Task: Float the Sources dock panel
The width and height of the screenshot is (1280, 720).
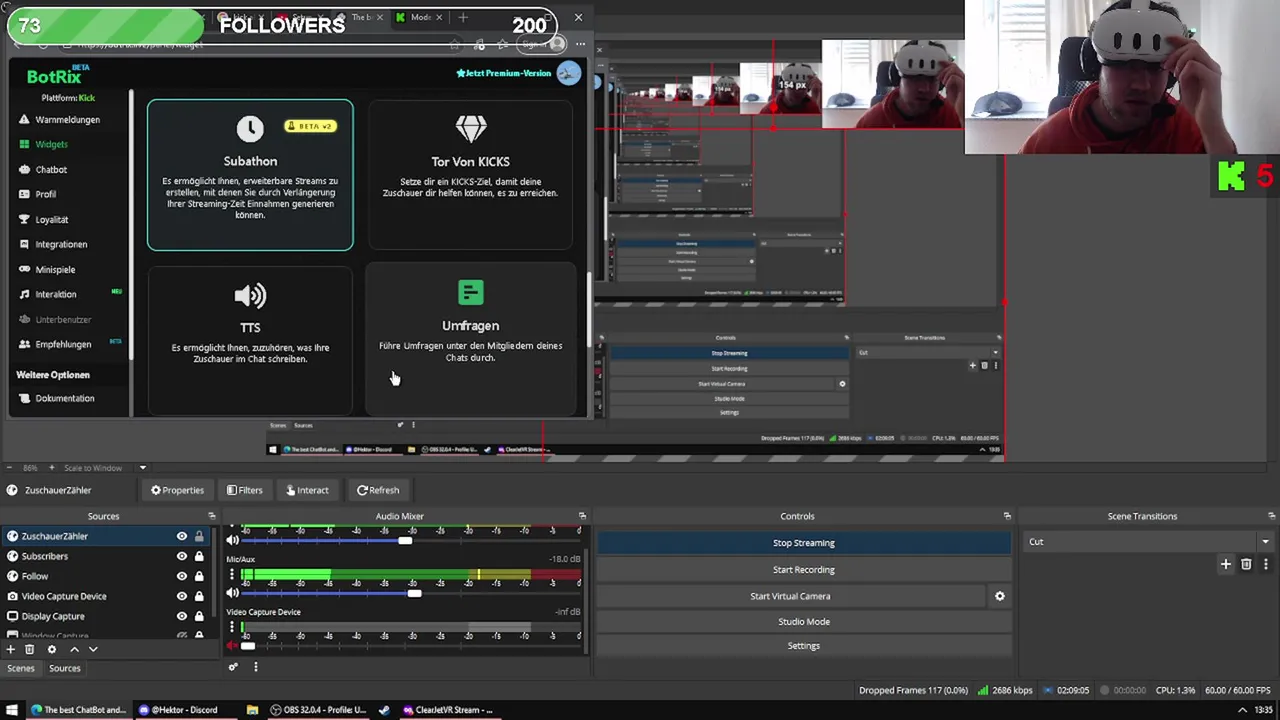Action: [x=211, y=516]
